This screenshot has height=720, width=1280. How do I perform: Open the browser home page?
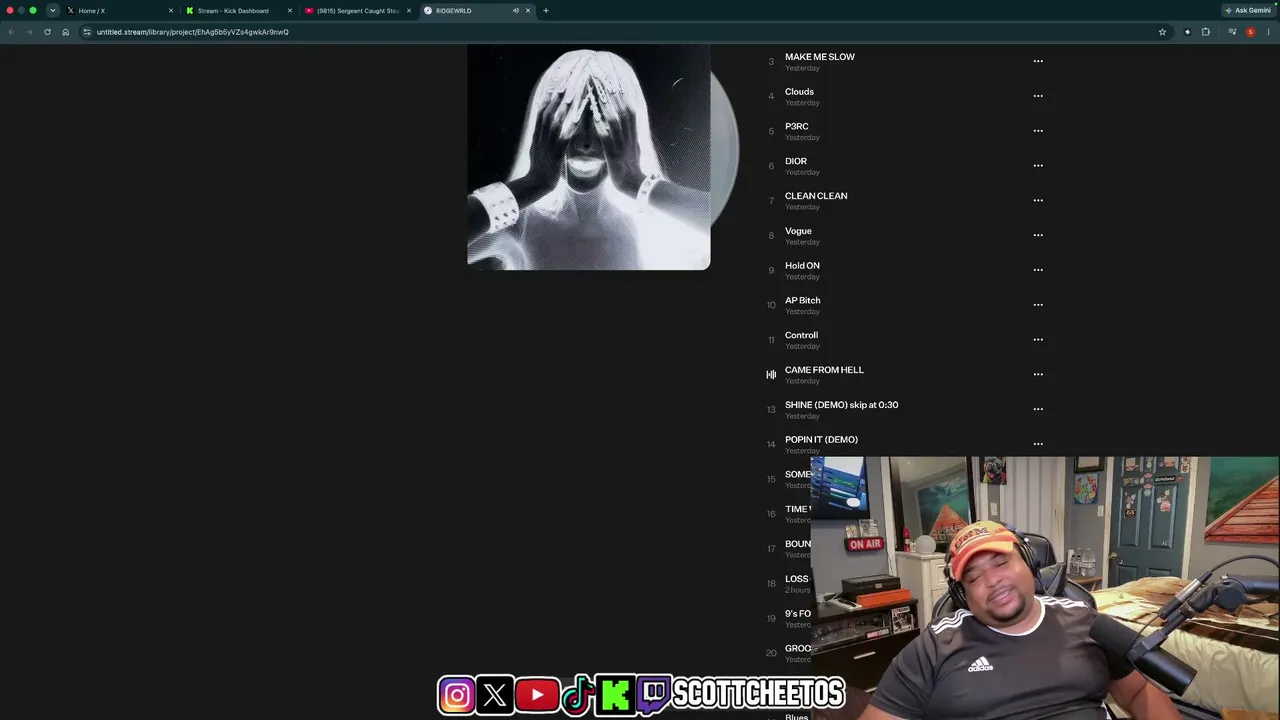tap(65, 32)
